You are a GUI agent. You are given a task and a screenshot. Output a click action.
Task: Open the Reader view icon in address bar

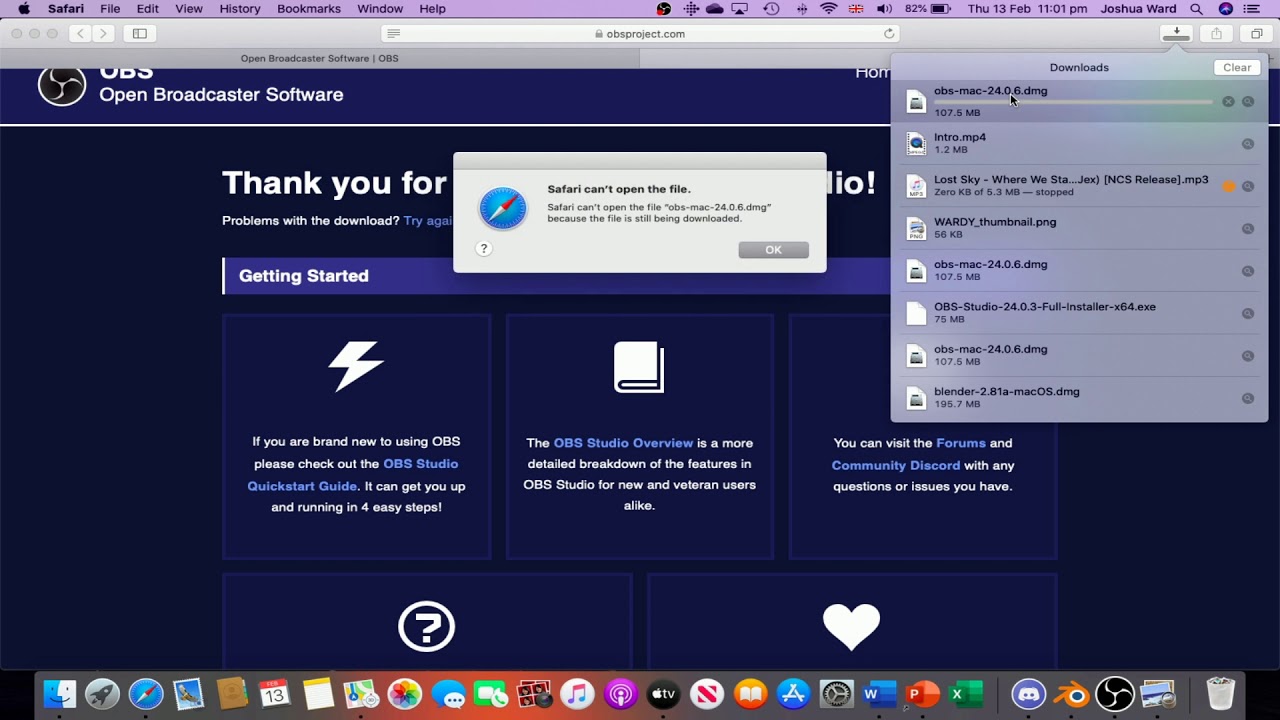pyautogui.click(x=393, y=33)
